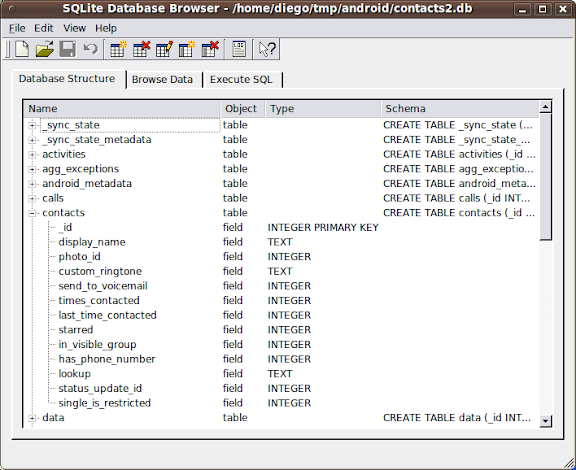This screenshot has width=576, height=470.
Task: Expand the data table node
Action: coord(32,418)
